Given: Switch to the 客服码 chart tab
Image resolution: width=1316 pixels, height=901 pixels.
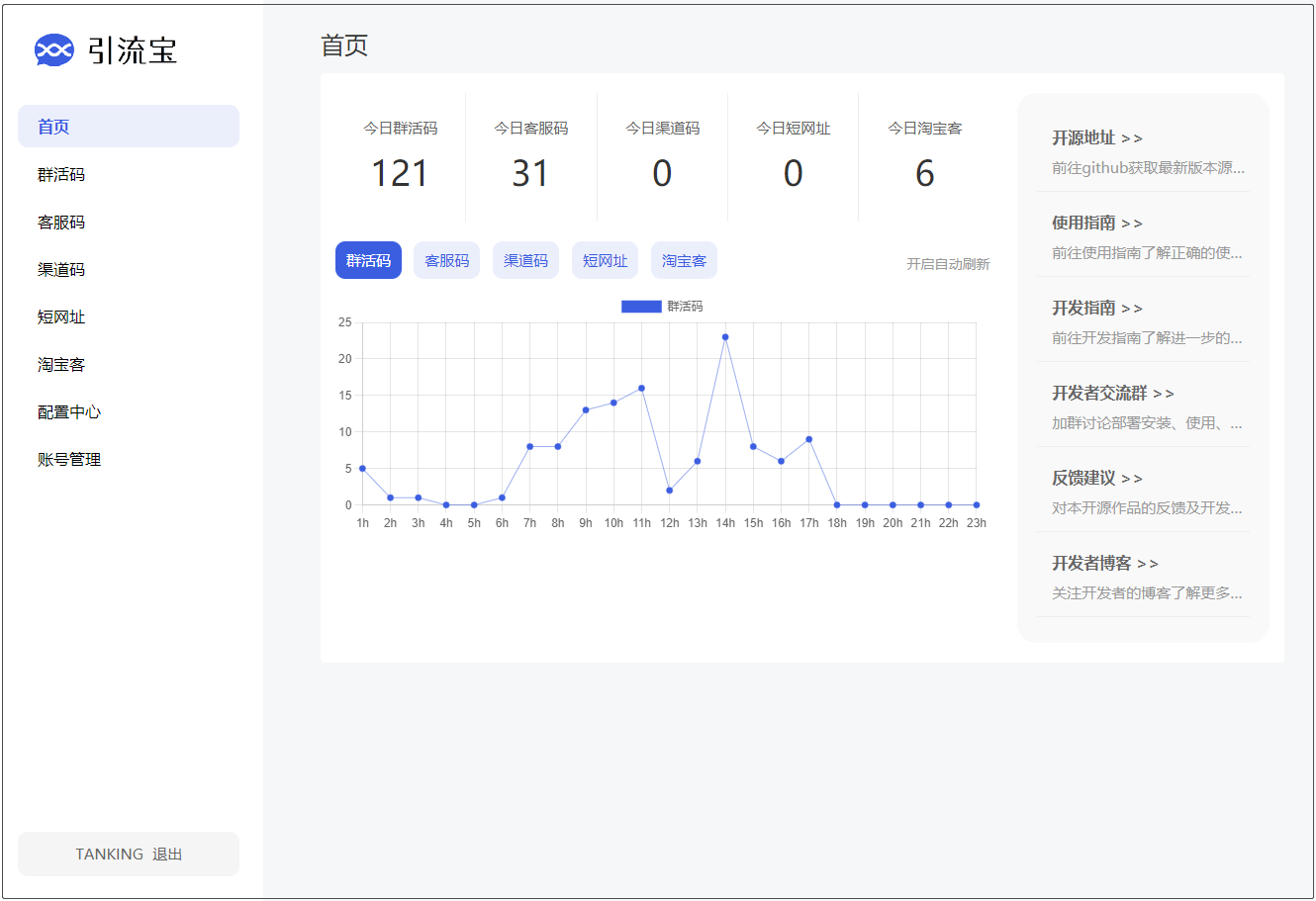Looking at the screenshot, I should click(x=446, y=259).
